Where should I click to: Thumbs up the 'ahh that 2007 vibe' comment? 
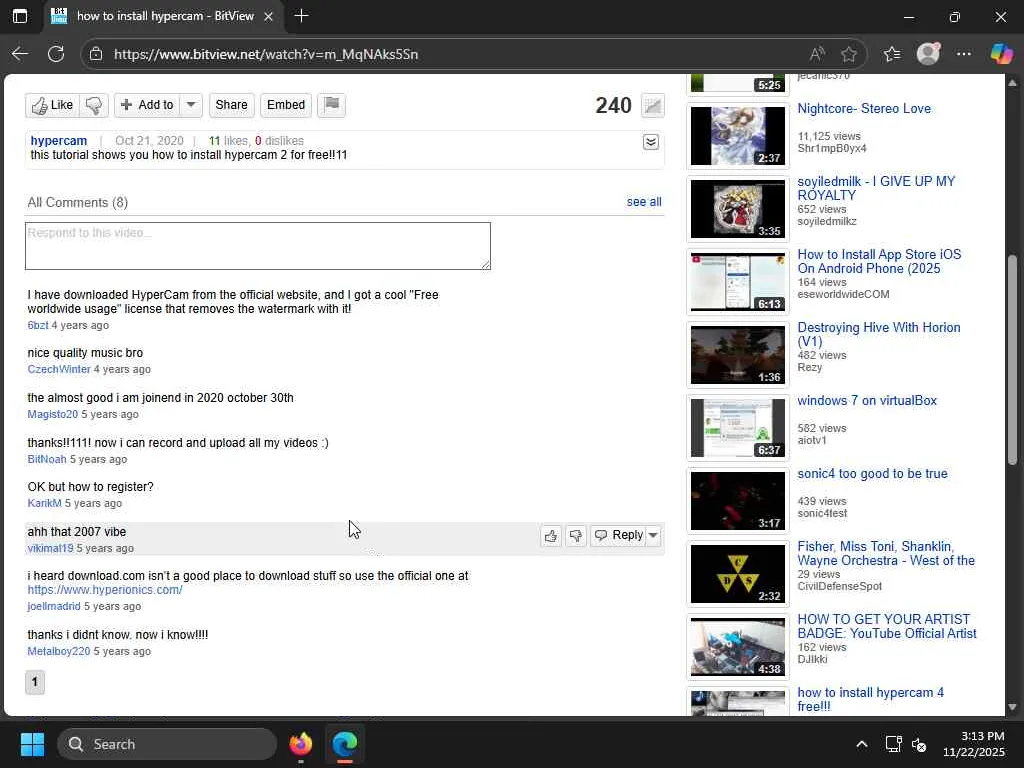point(551,536)
